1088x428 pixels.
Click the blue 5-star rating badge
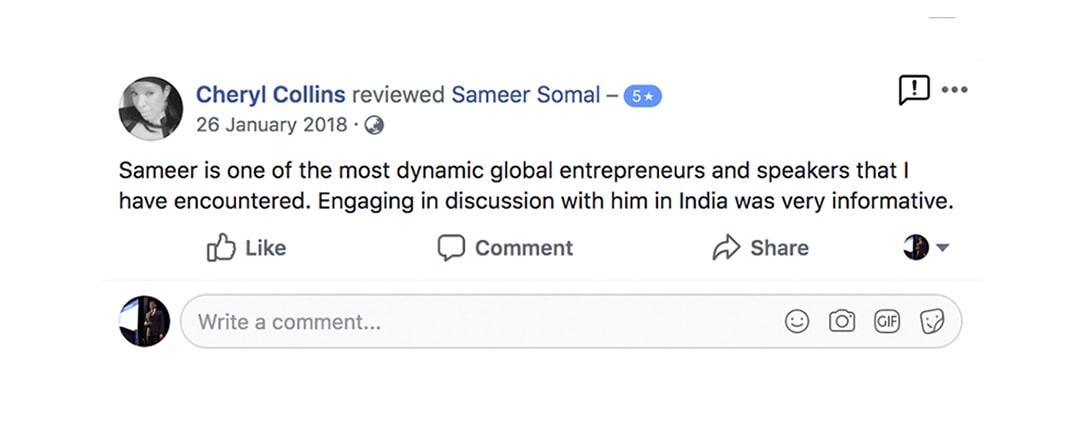click(642, 97)
